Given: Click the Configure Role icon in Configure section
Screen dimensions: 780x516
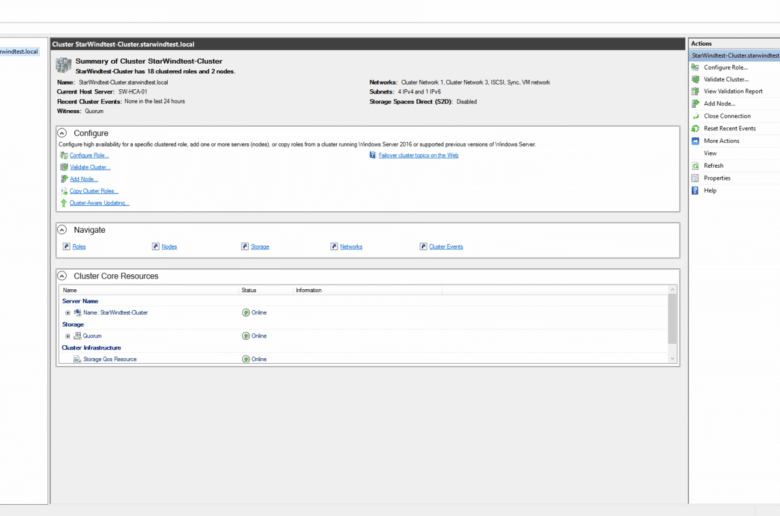Looking at the screenshot, I should 64,155.
